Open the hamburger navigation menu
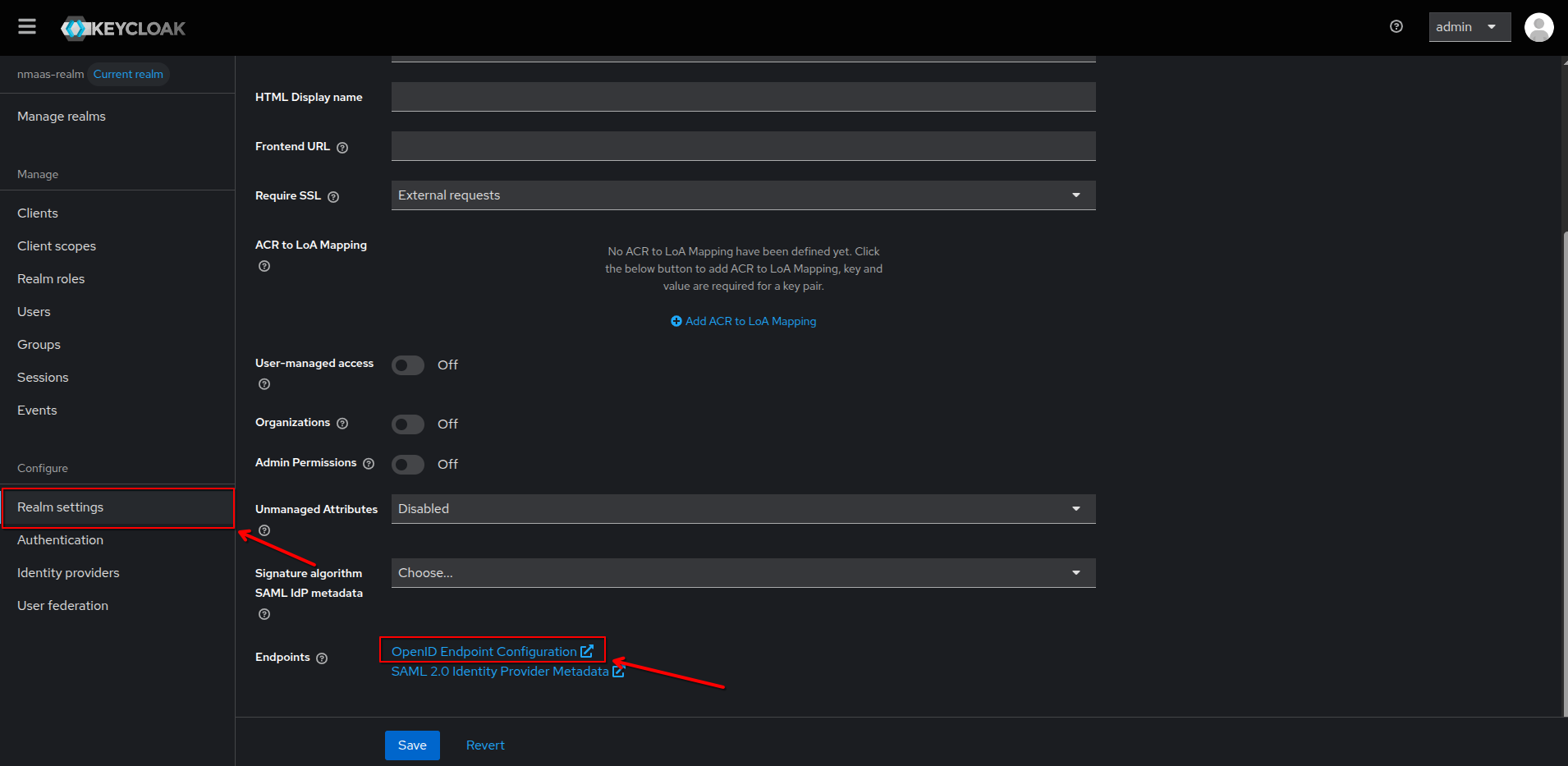The width and height of the screenshot is (1568, 766). 27,27
